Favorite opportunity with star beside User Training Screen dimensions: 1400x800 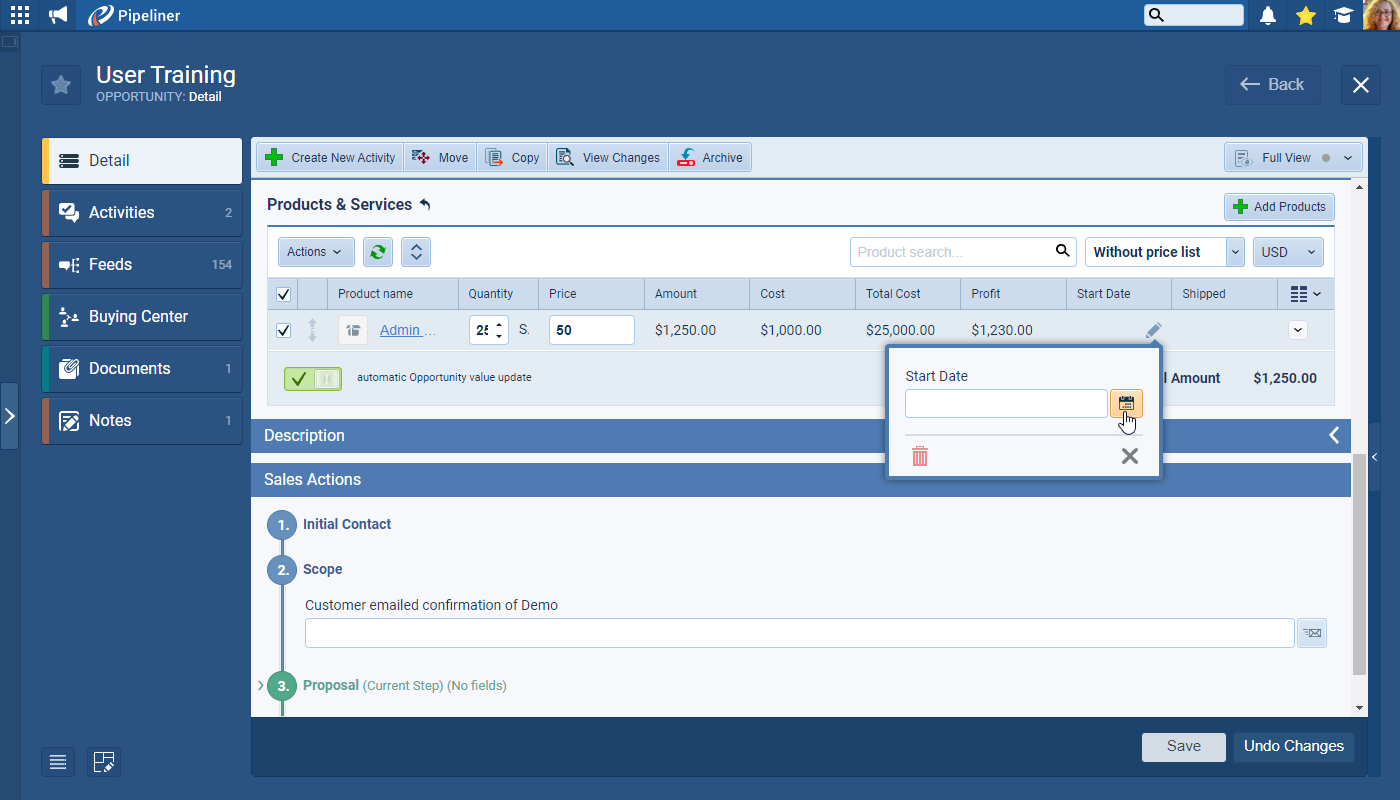pos(61,85)
